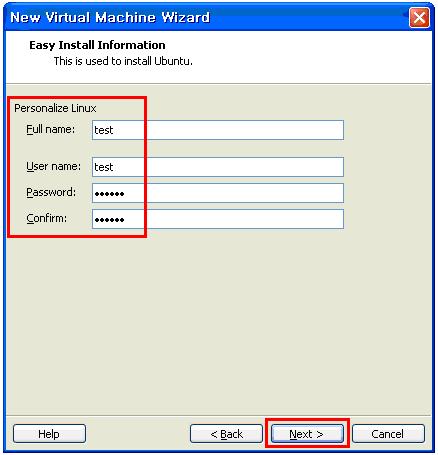Click the 'Password:' label text
The width and height of the screenshot is (438, 455).
click(51, 192)
